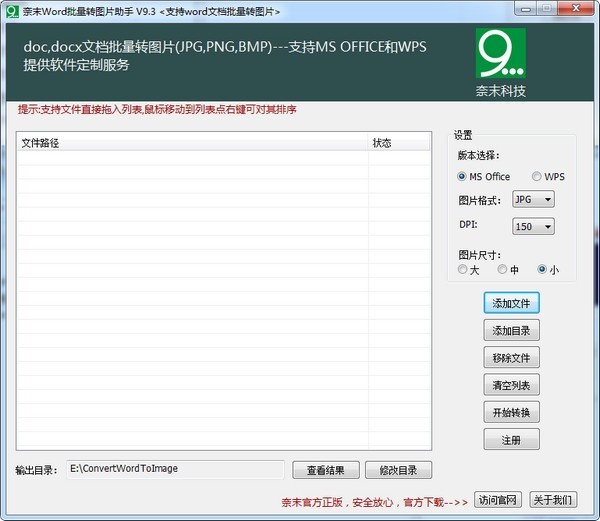Image resolution: width=600 pixels, height=521 pixels.
Task: Click the app icon in title bar
Action: point(12,11)
